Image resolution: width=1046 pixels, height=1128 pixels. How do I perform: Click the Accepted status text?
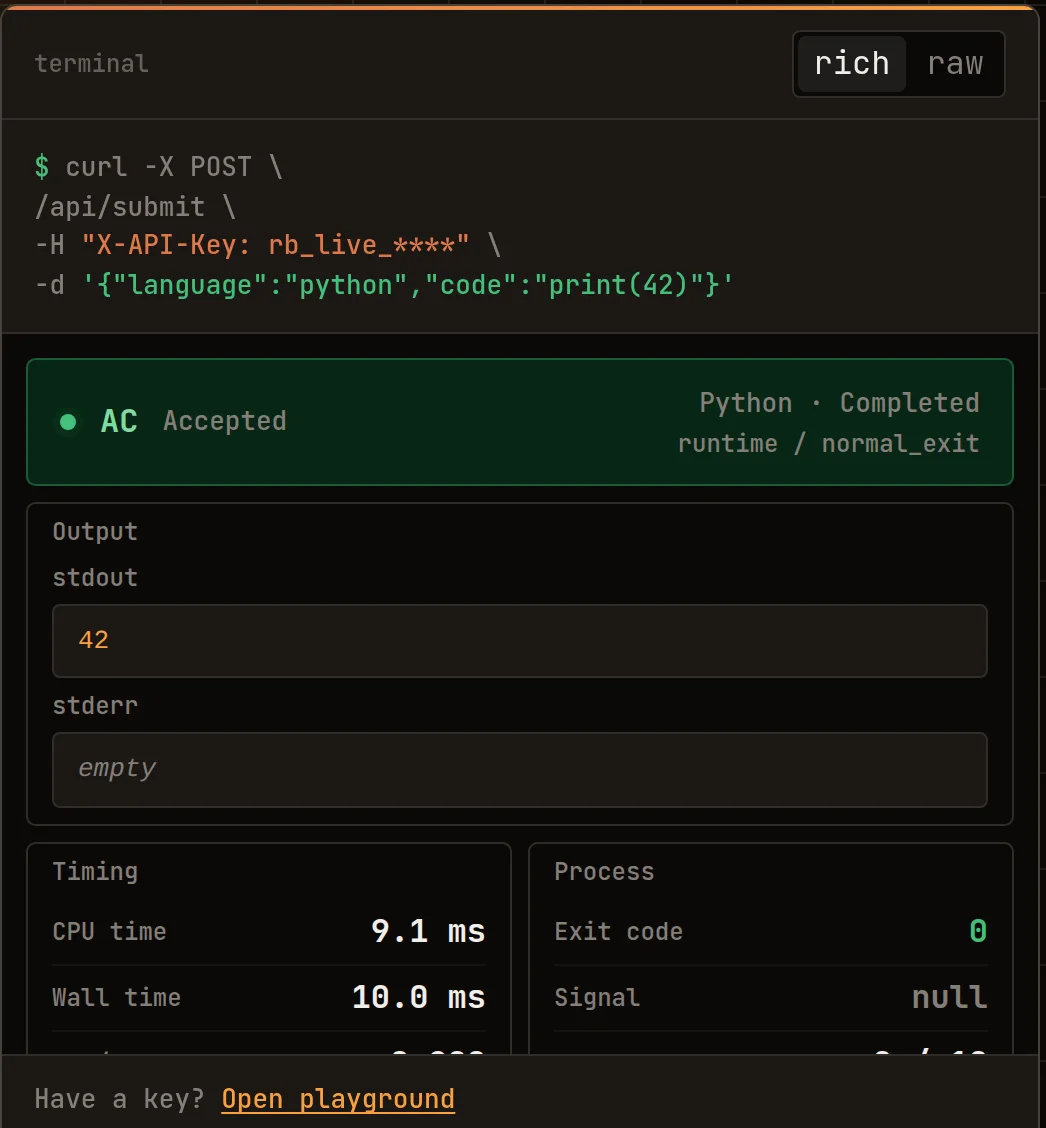coord(225,421)
